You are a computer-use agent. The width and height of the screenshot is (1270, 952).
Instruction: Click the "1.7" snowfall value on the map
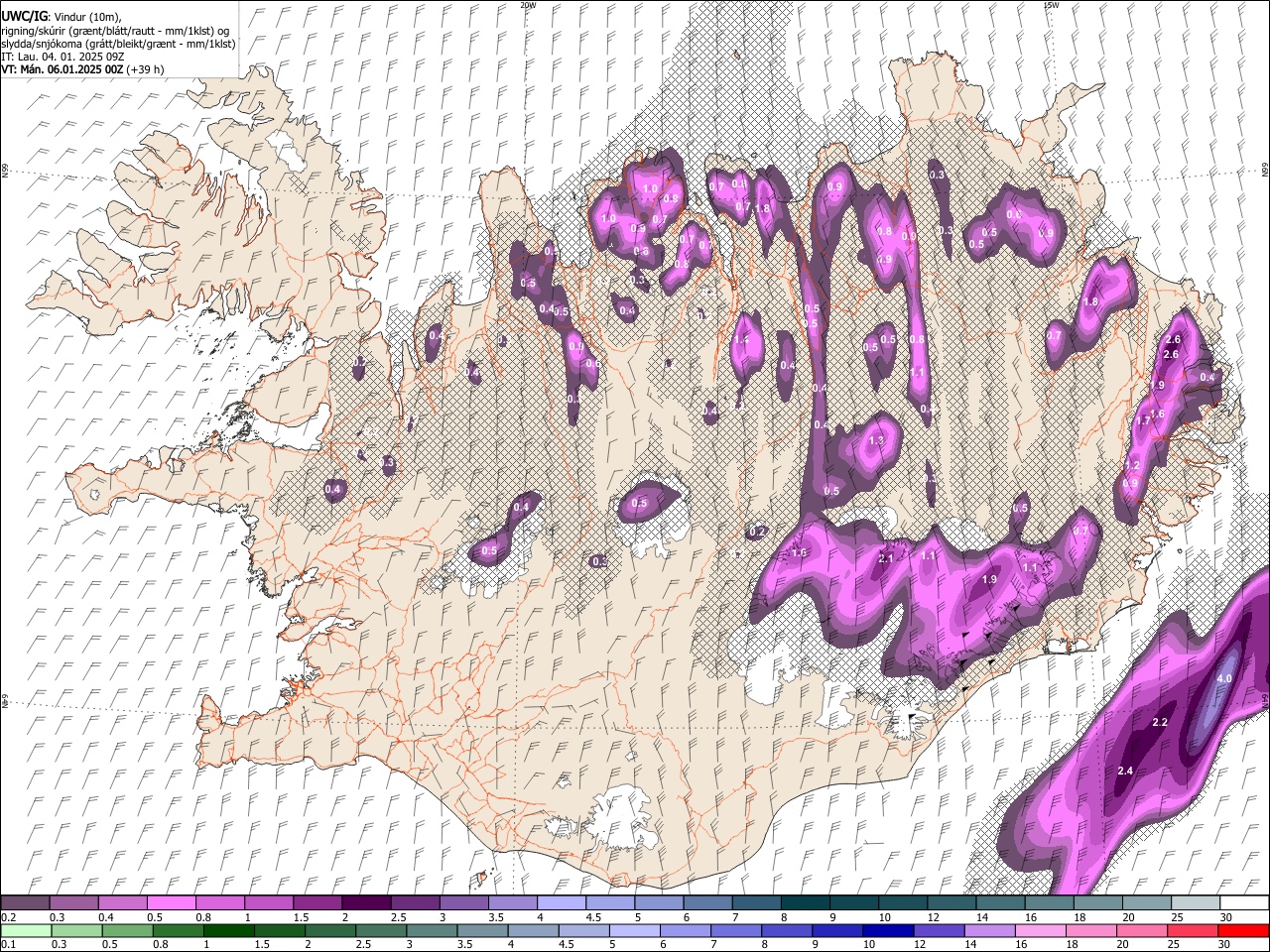click(1143, 421)
